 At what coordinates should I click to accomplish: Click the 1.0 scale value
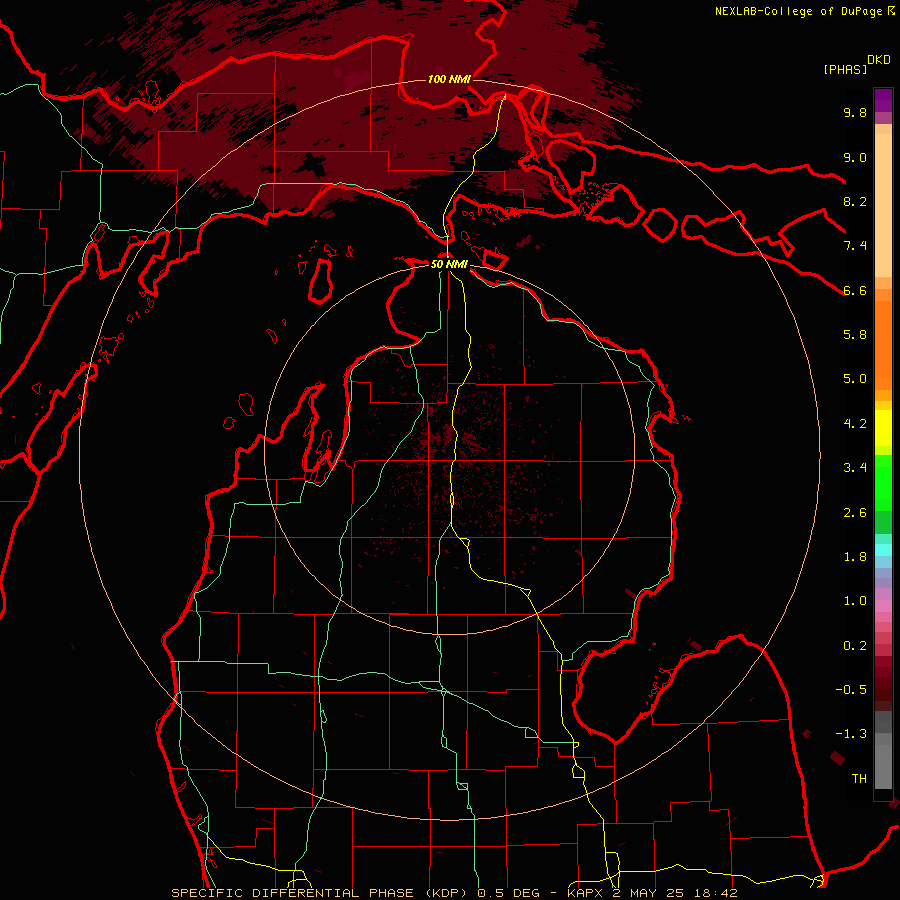tap(855, 601)
